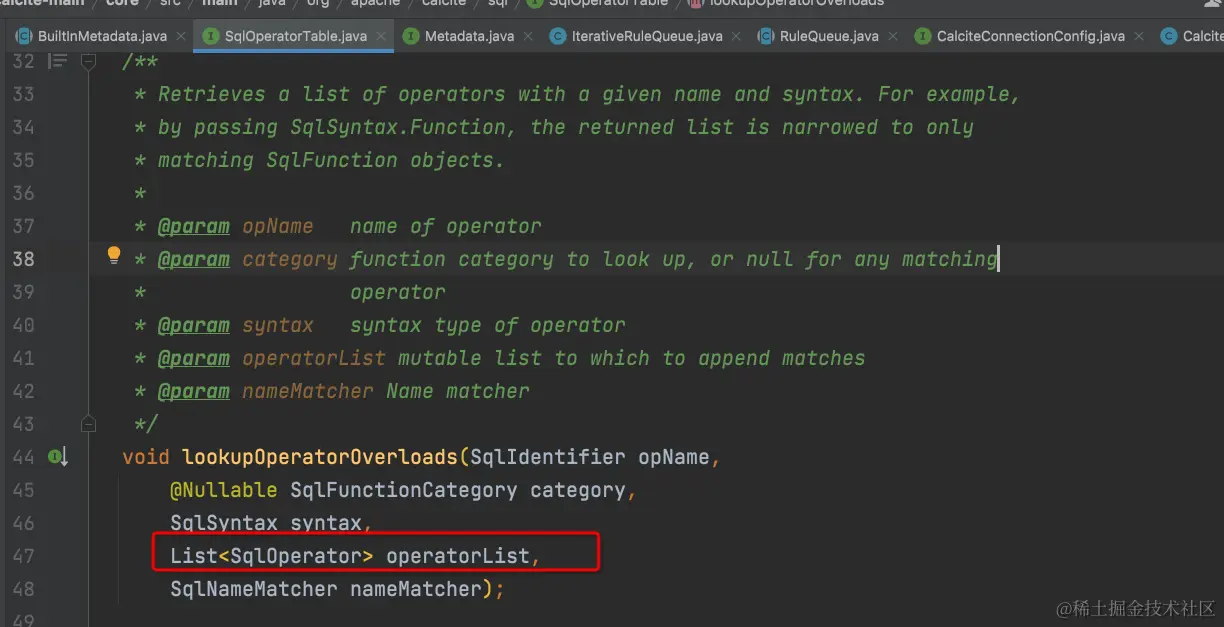Close the CalciteConnectionConfig.java tab
1224x627 pixels.
1138,36
